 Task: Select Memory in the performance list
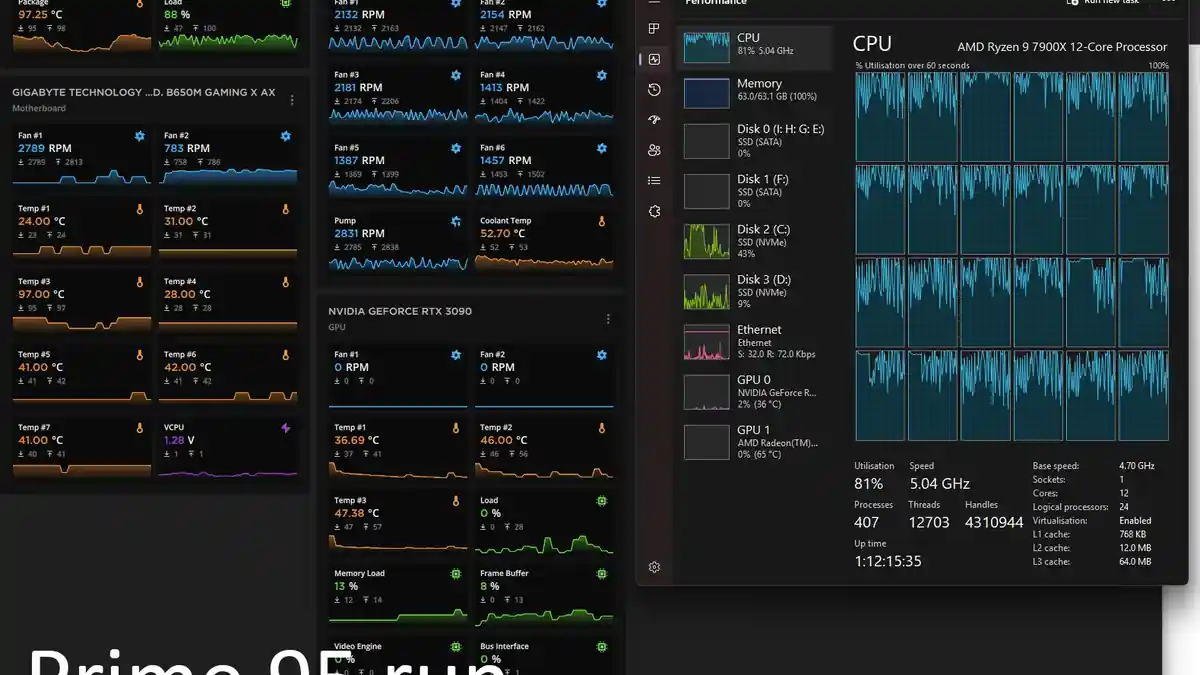coord(755,91)
